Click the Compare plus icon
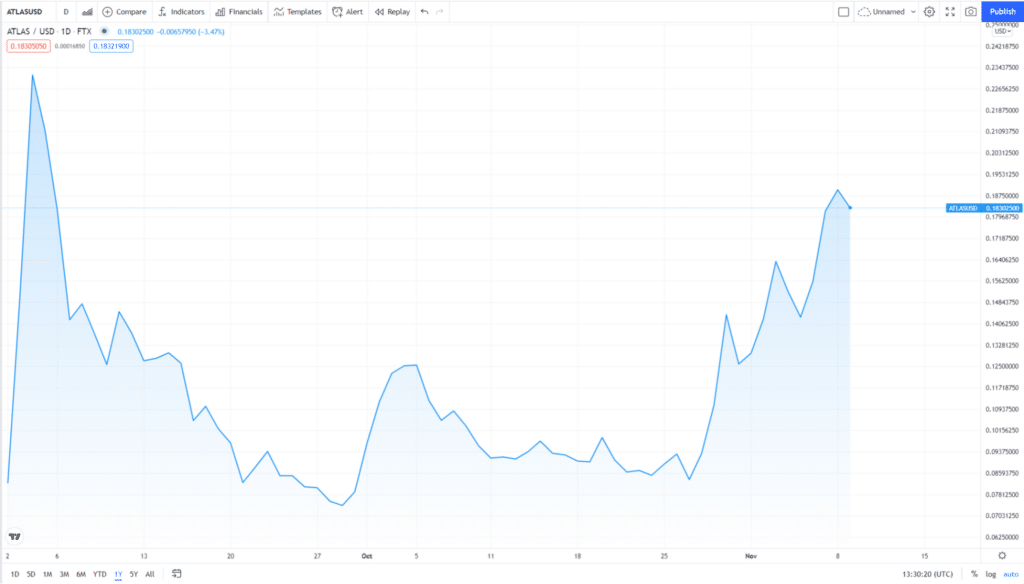 click(x=108, y=12)
